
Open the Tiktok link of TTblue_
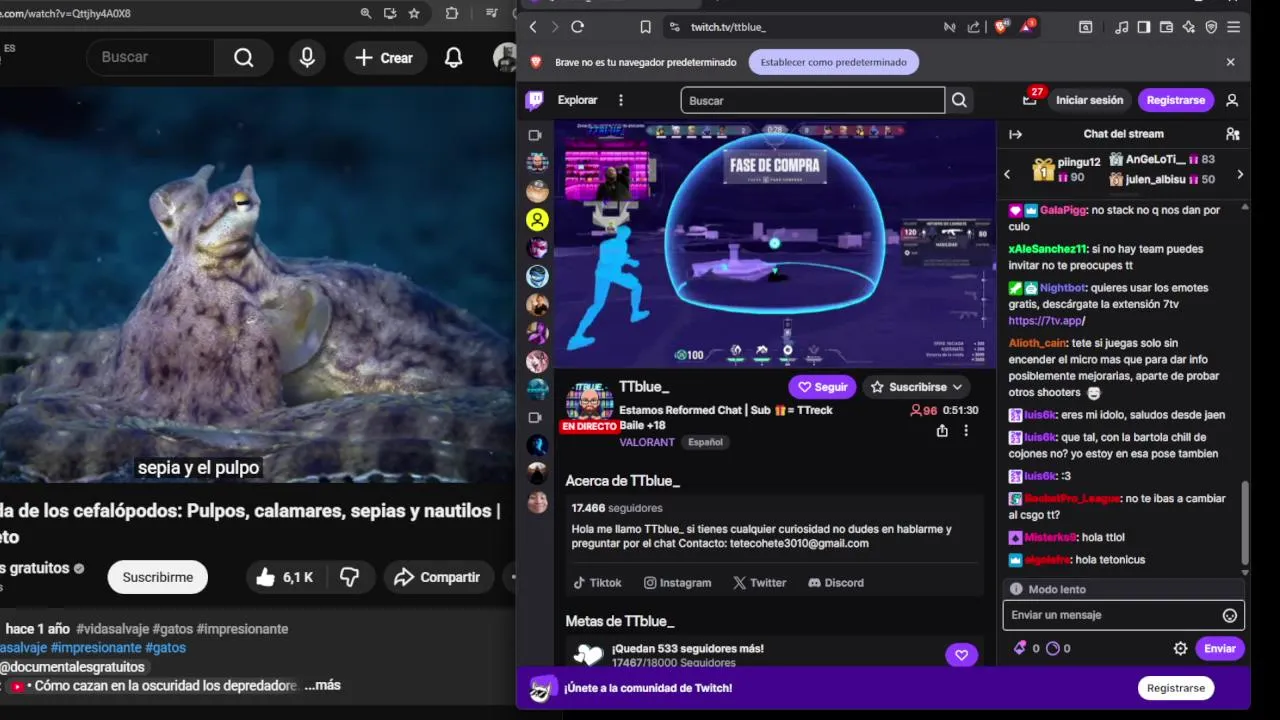[597, 583]
